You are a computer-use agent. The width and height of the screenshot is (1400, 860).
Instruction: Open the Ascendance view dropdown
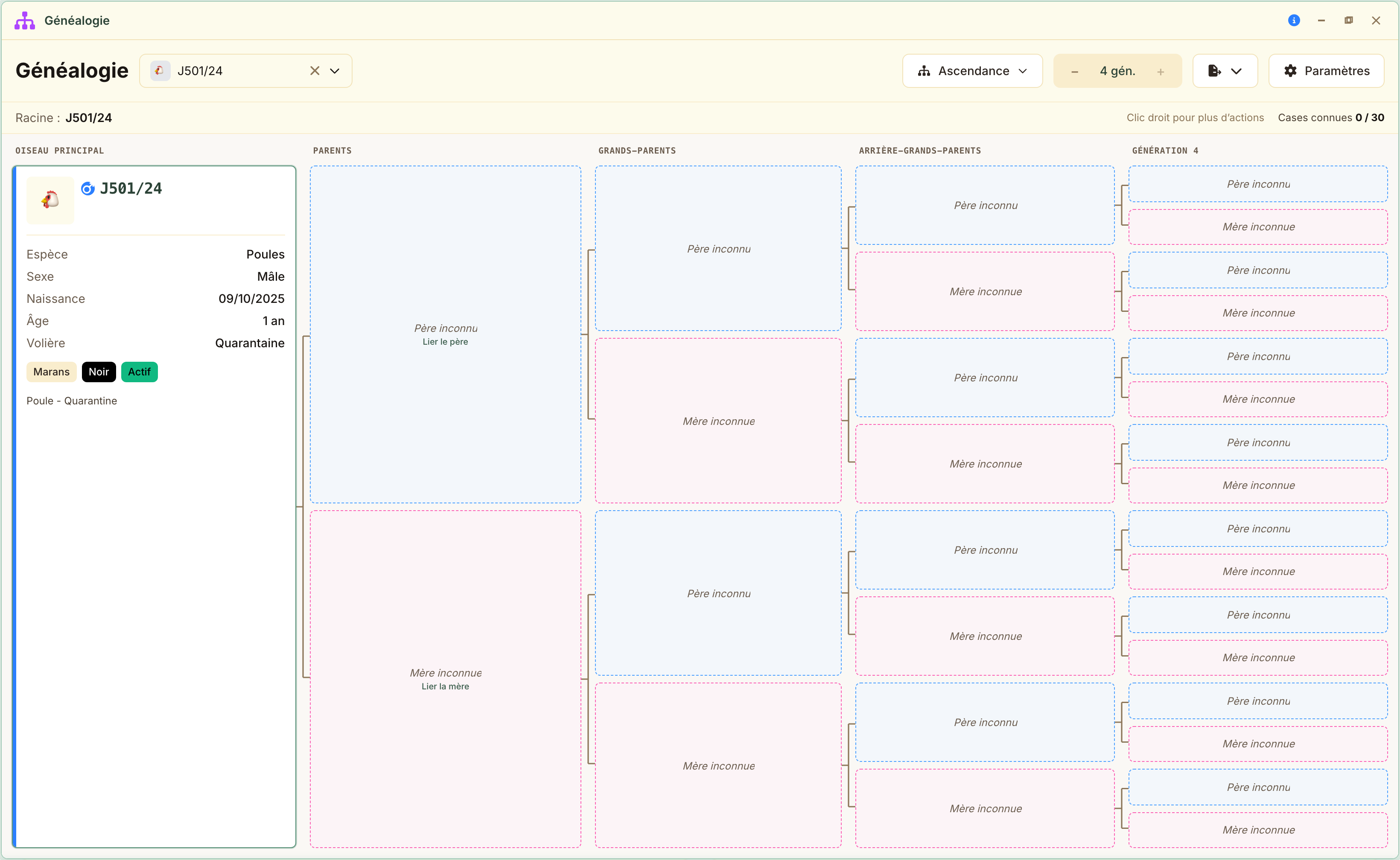(972, 70)
